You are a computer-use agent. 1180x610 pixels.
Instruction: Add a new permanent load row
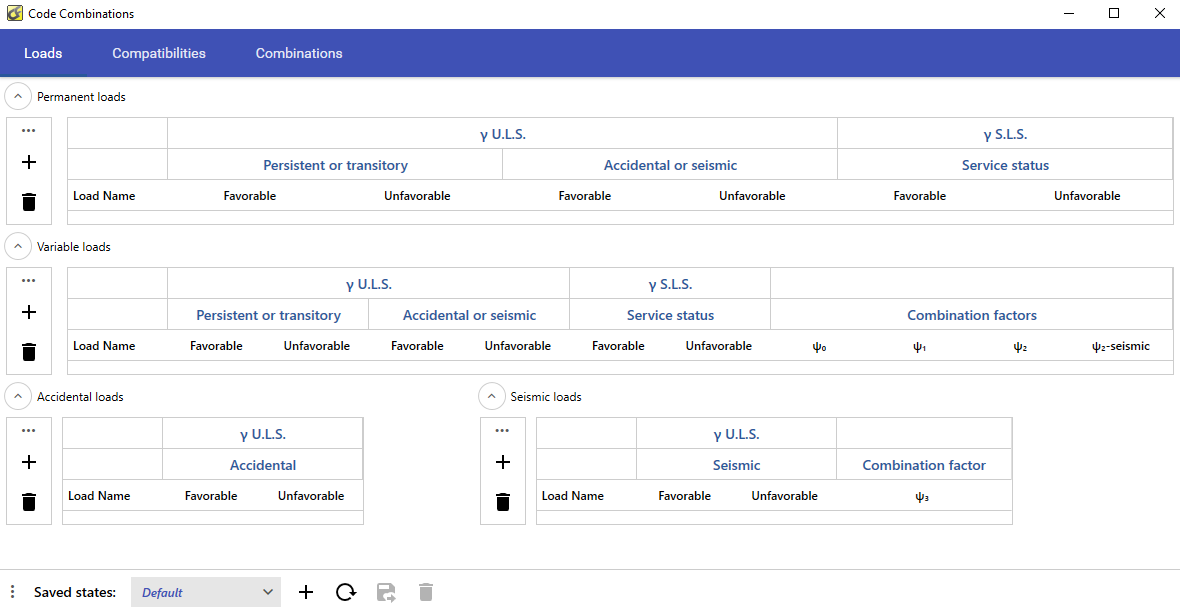(29, 162)
